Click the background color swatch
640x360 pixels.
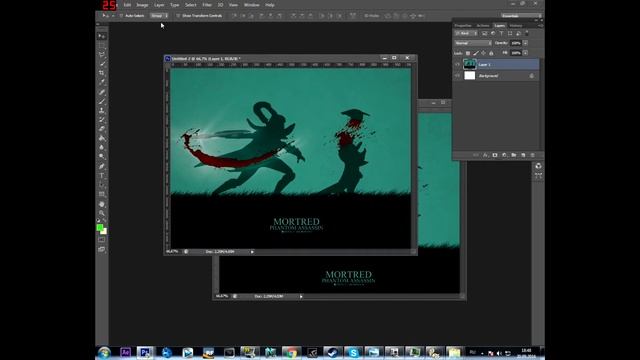[x=104, y=231]
